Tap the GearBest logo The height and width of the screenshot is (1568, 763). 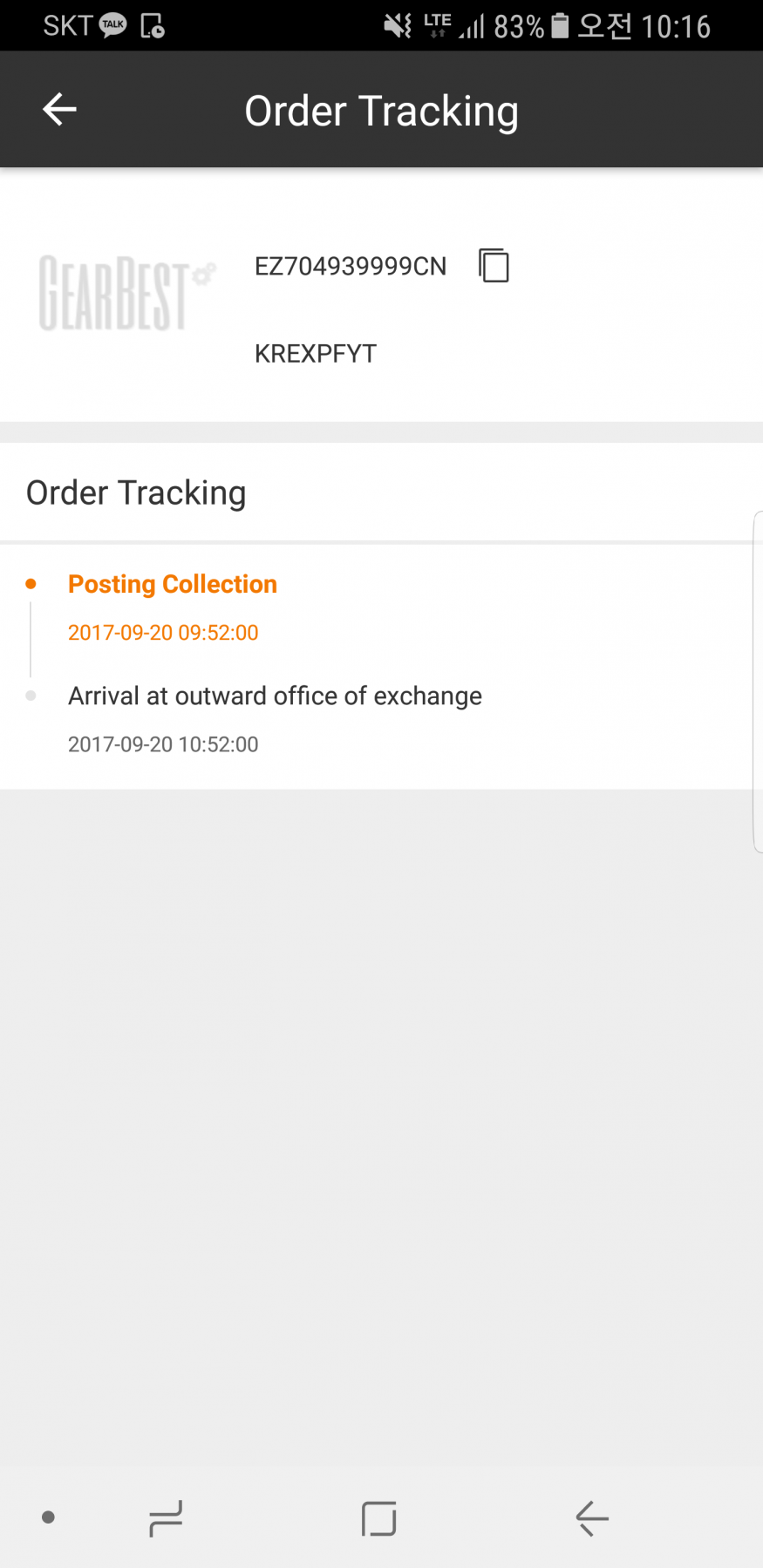pos(126,293)
